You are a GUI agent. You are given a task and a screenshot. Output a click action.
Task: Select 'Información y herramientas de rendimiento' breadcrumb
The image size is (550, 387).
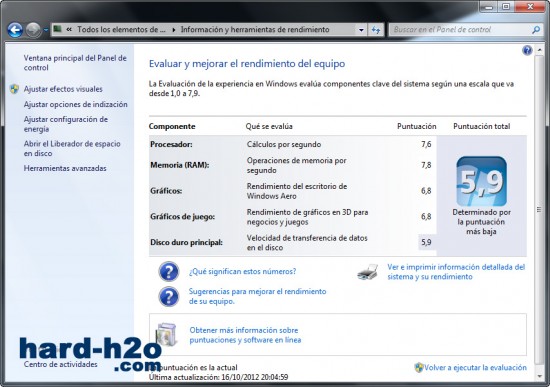255,29
